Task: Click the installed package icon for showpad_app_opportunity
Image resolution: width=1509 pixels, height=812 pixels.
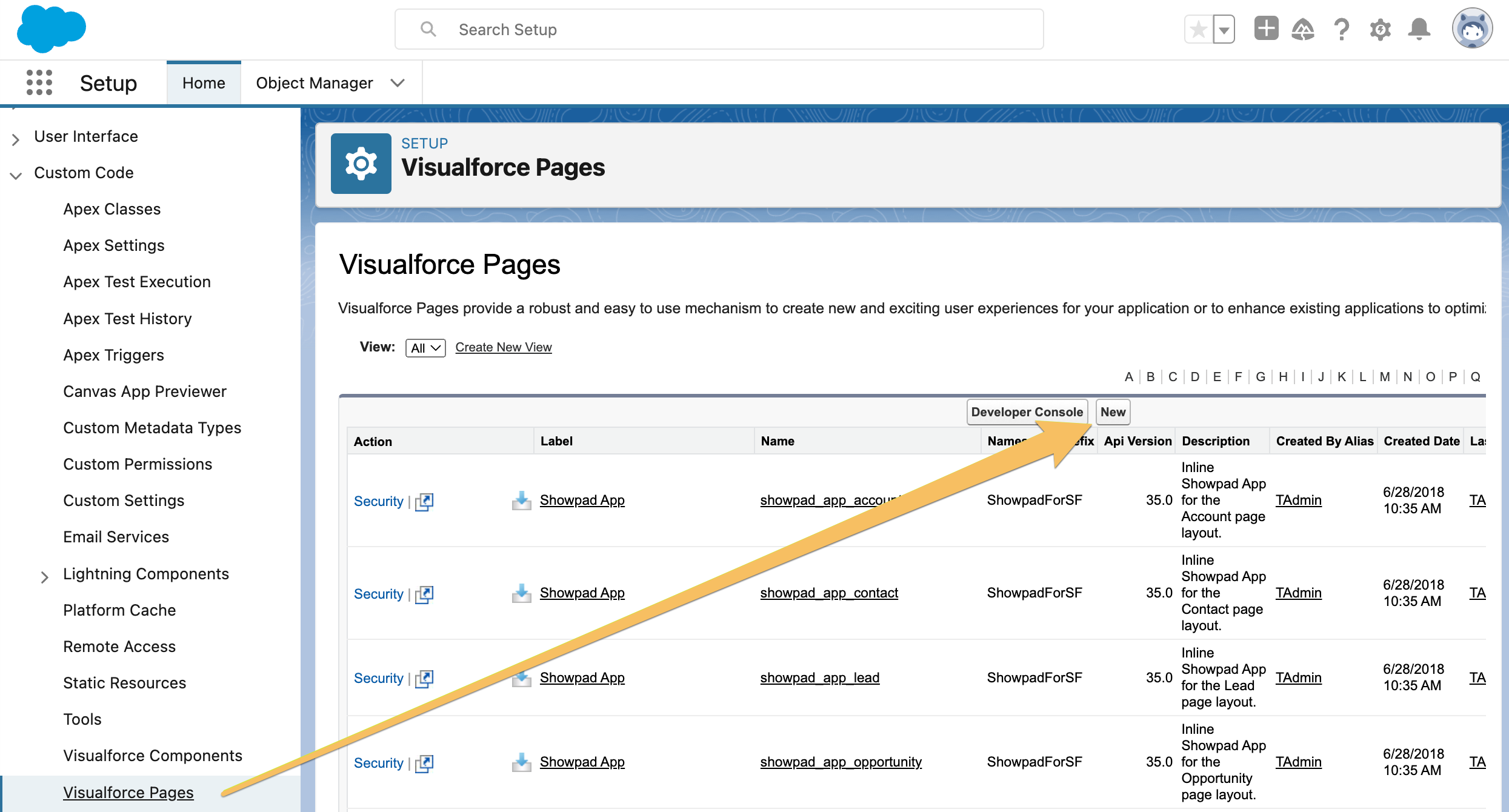Action: 521,762
